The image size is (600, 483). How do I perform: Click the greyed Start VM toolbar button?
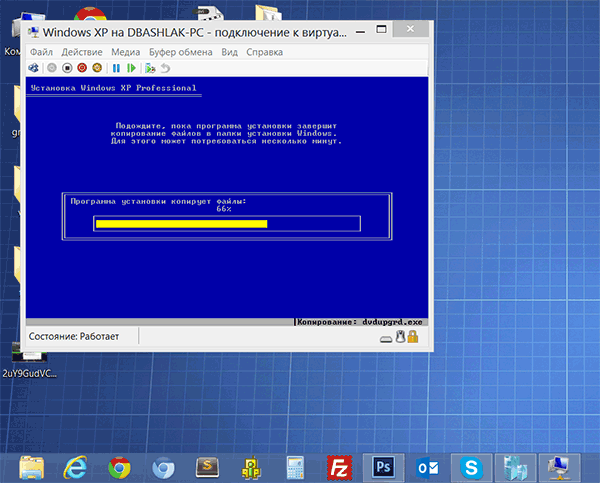[x=52, y=68]
